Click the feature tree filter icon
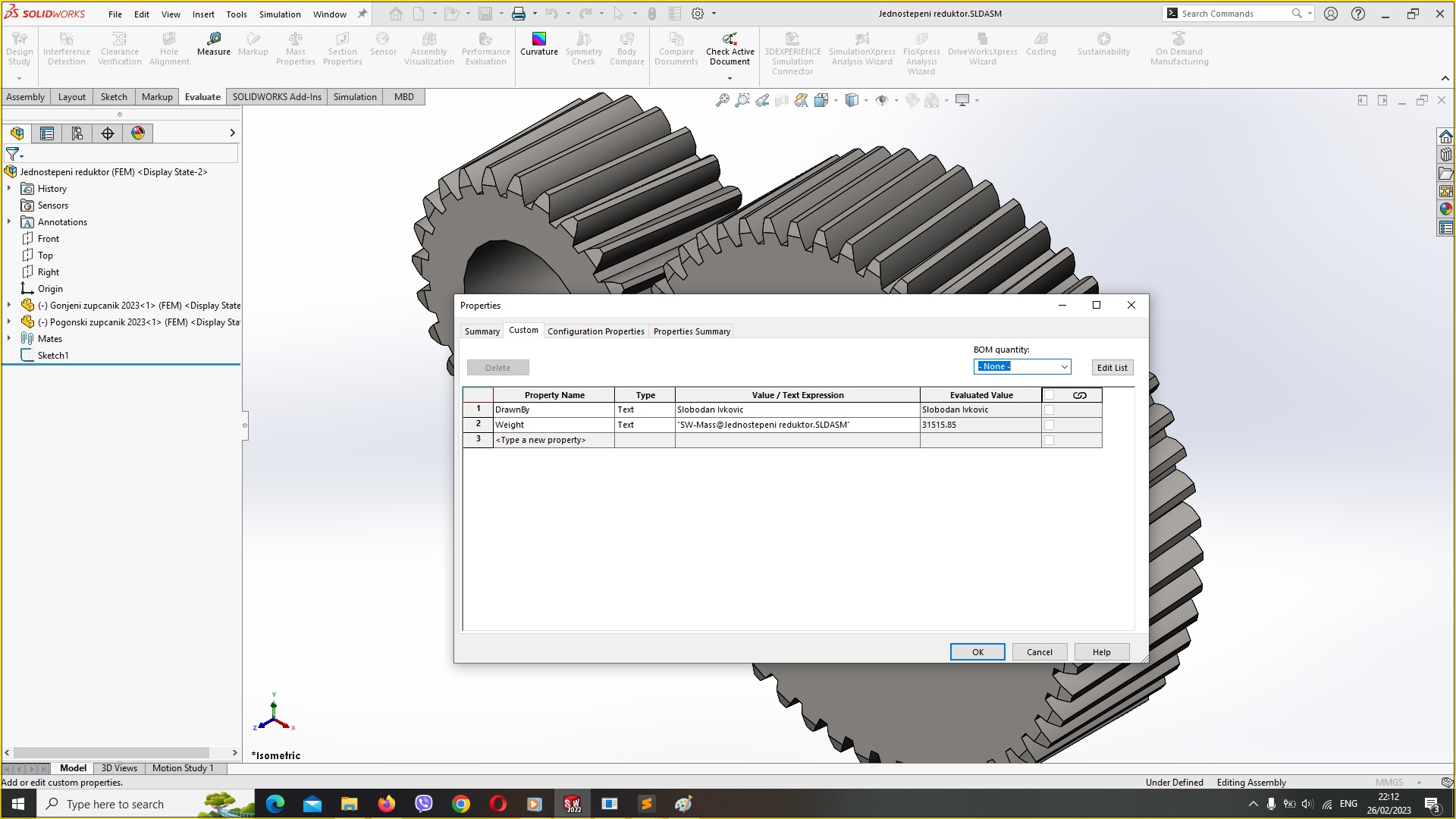Screen dimensions: 1456x819 point(13,154)
